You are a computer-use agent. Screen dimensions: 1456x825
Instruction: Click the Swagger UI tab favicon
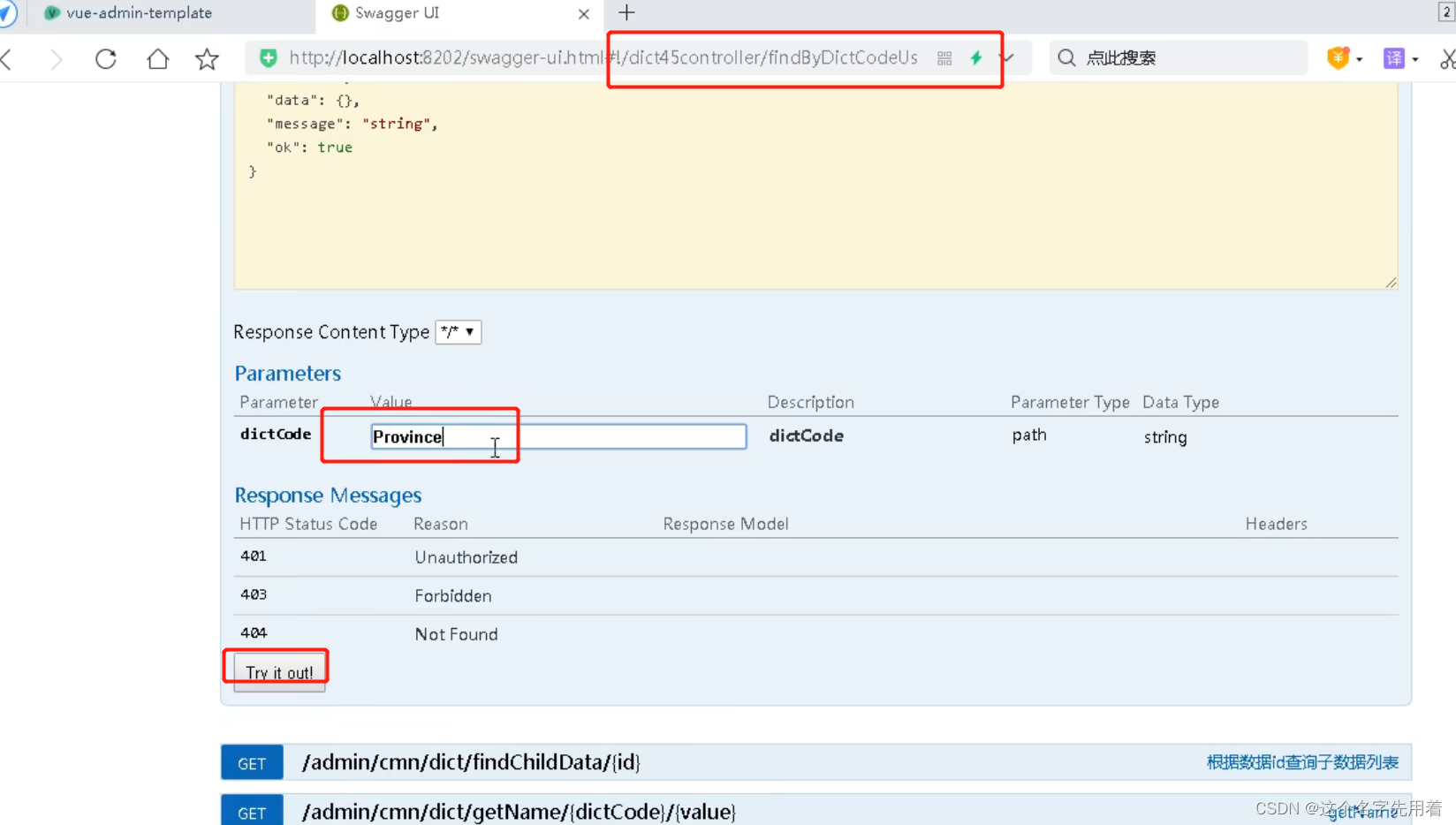pyautogui.click(x=340, y=13)
